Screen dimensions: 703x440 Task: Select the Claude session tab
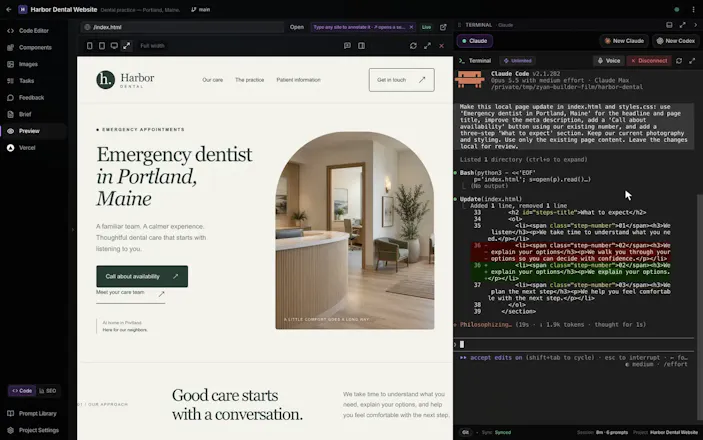475,41
